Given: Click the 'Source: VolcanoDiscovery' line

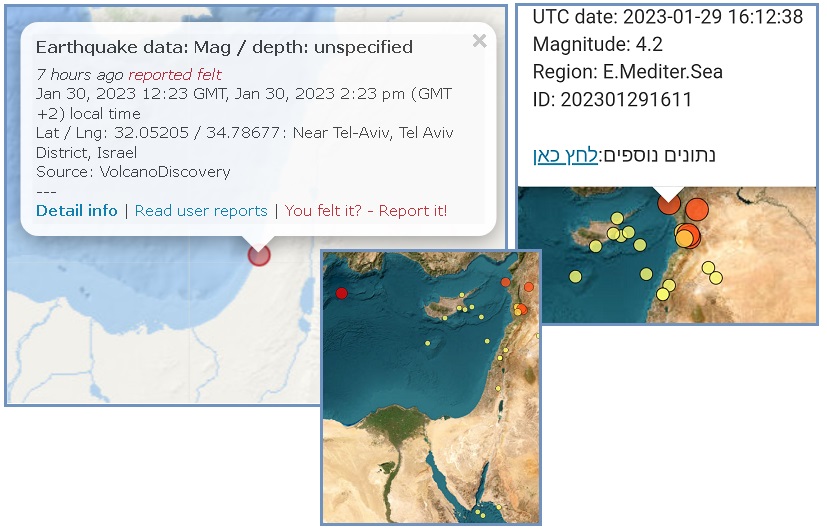Looking at the screenshot, I should point(133,172).
